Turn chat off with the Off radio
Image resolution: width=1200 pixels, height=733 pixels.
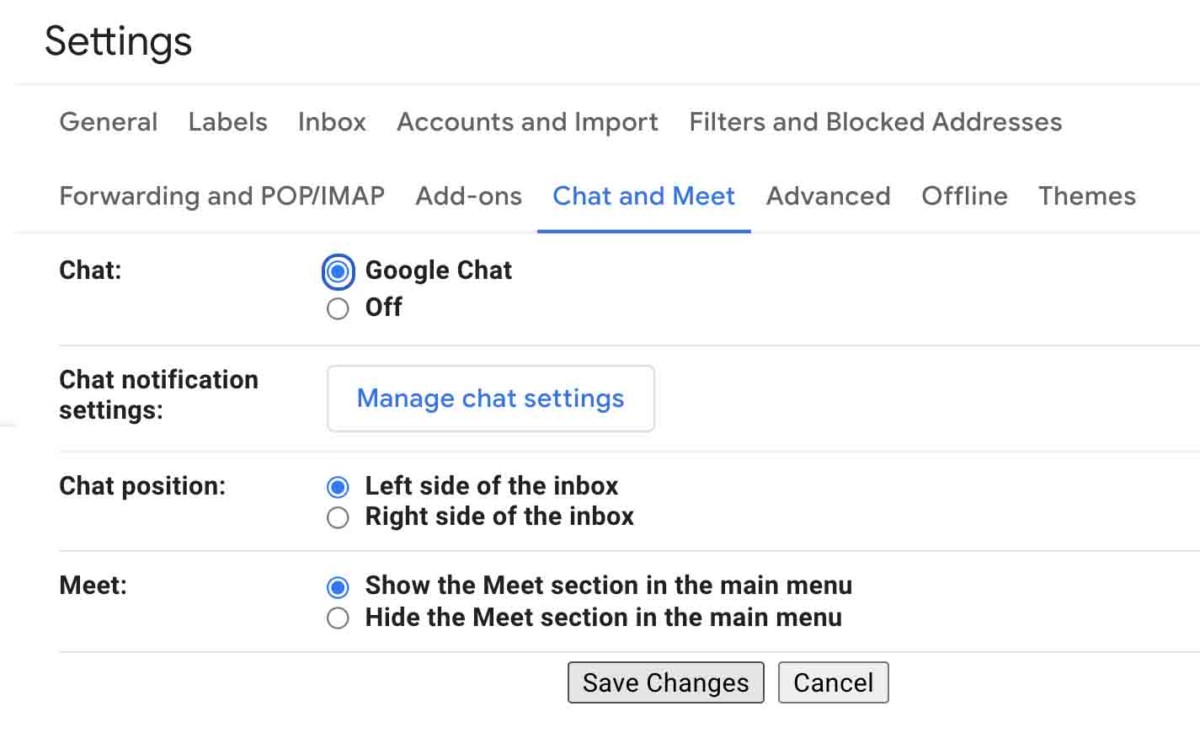coord(339,308)
